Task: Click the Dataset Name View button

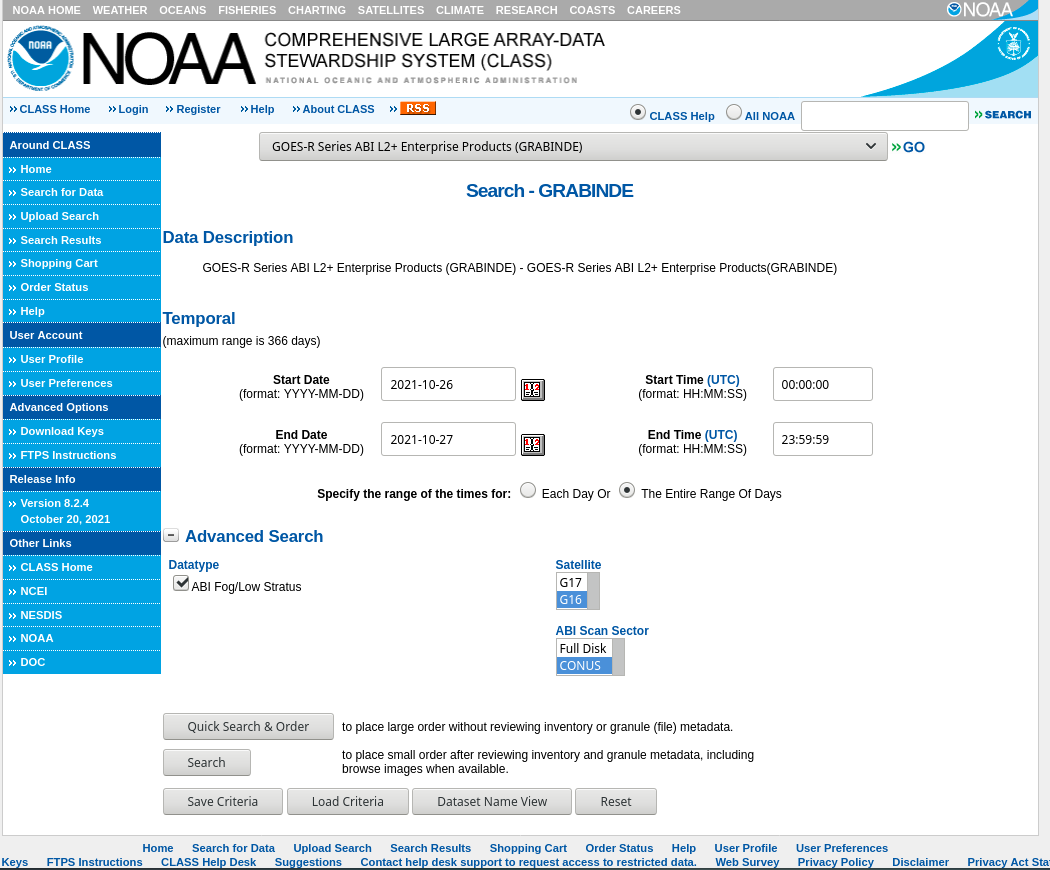Action: coord(492,802)
